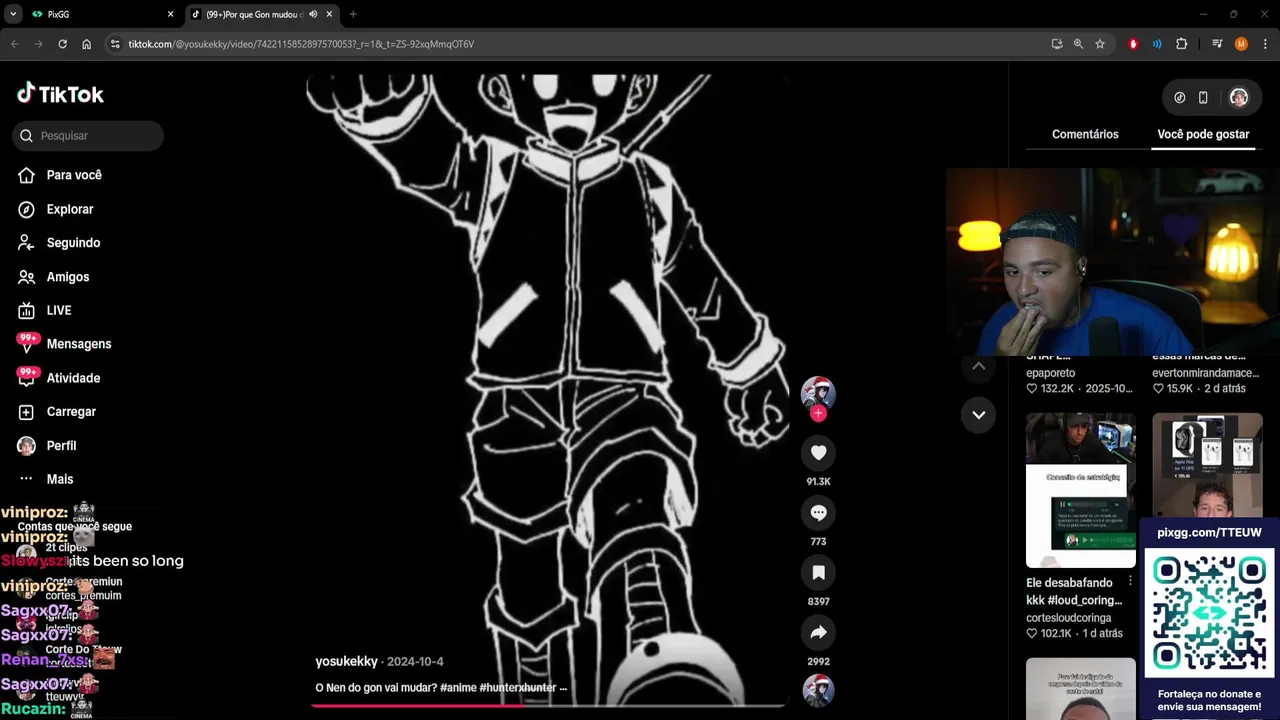1280x720 pixels.
Task: Open the Chrome three-dot menu
Action: pos(1265,44)
